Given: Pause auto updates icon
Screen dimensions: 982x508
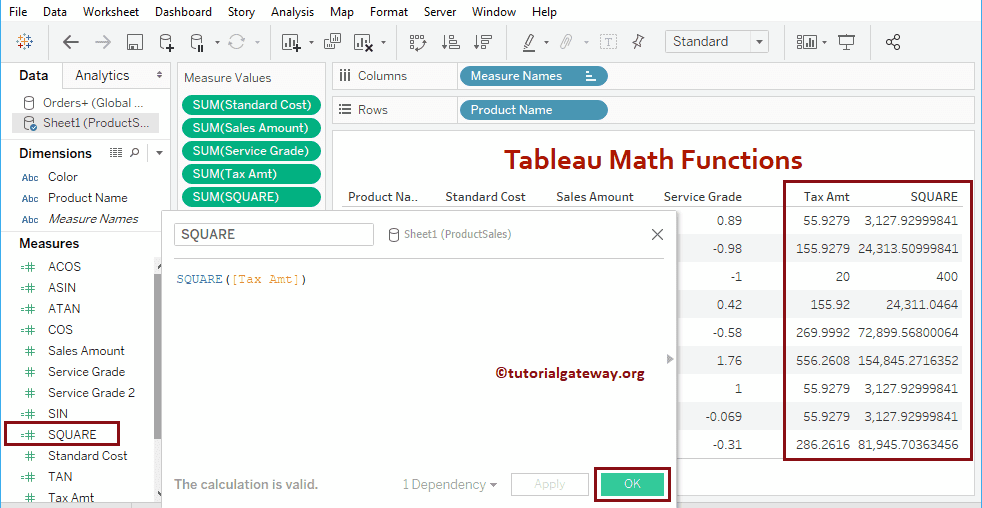Looking at the screenshot, I should click(x=197, y=42).
